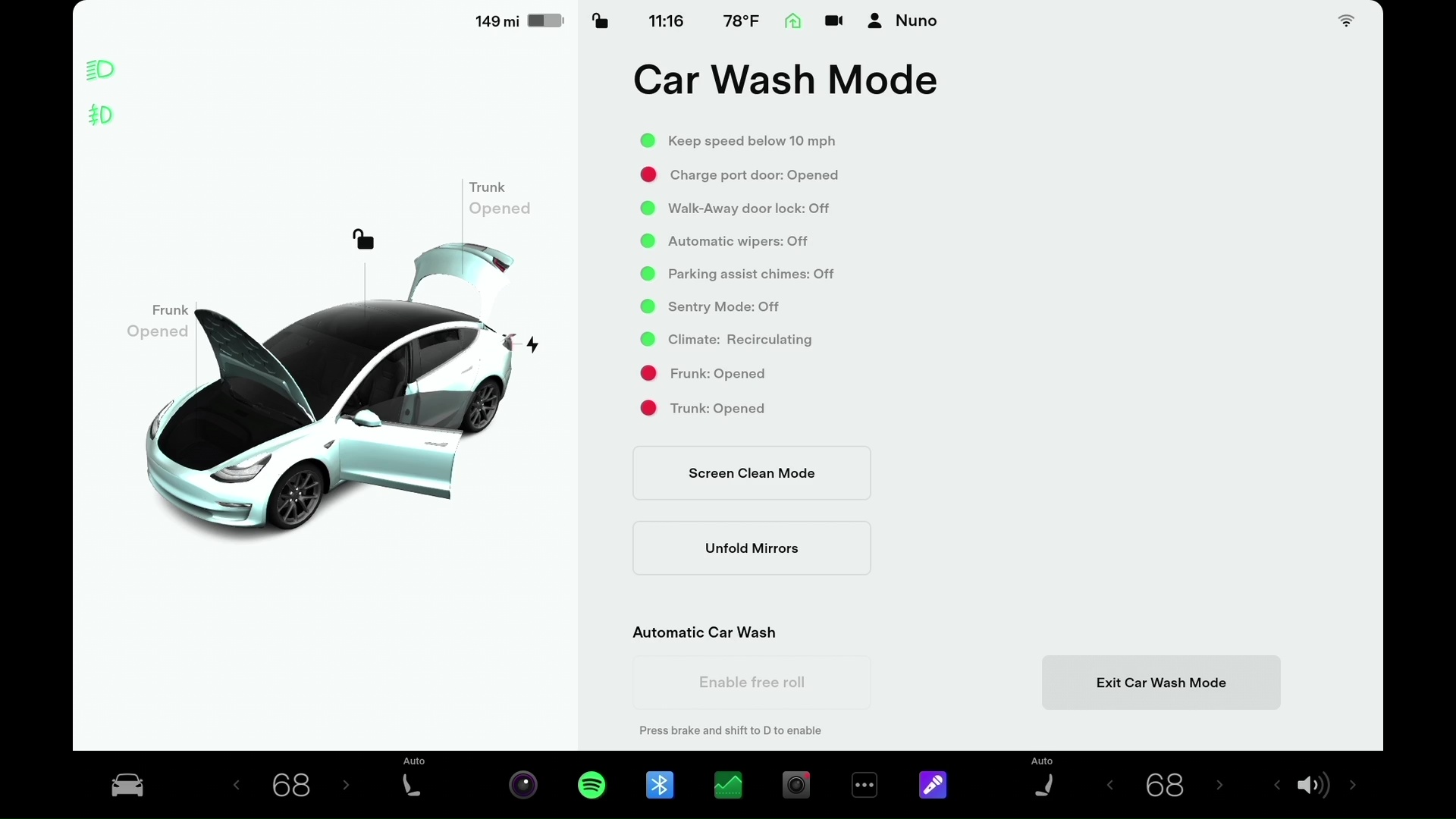
Task: Click the more options menu icon in taskbar
Action: [863, 785]
